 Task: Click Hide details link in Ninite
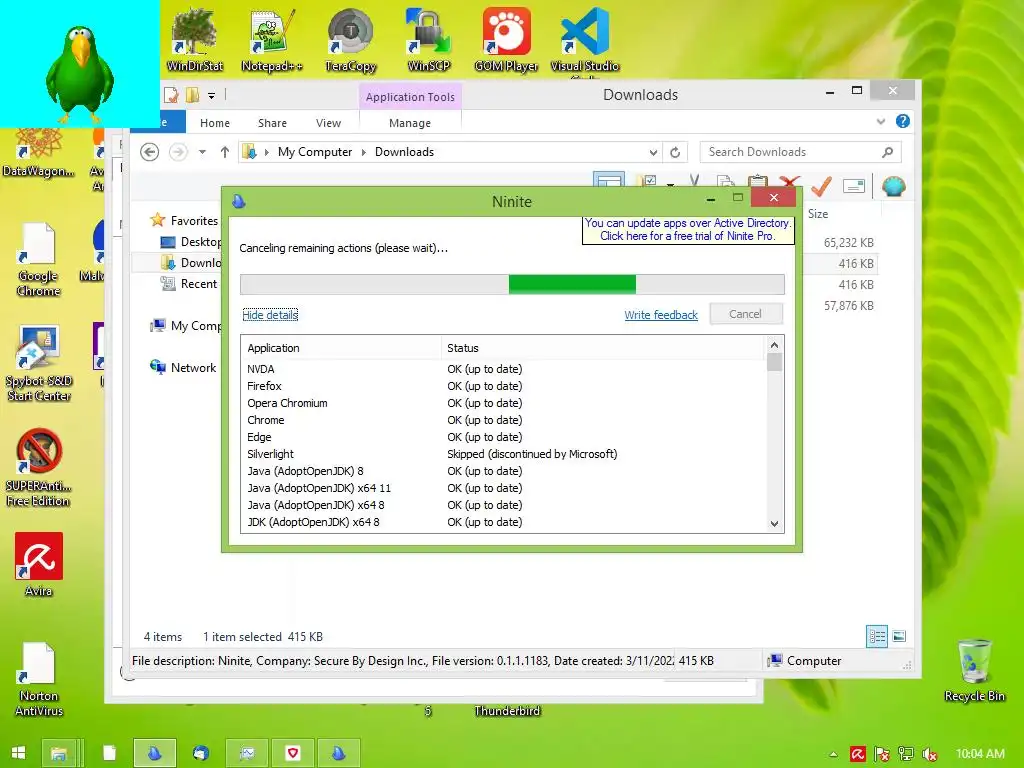coord(270,315)
